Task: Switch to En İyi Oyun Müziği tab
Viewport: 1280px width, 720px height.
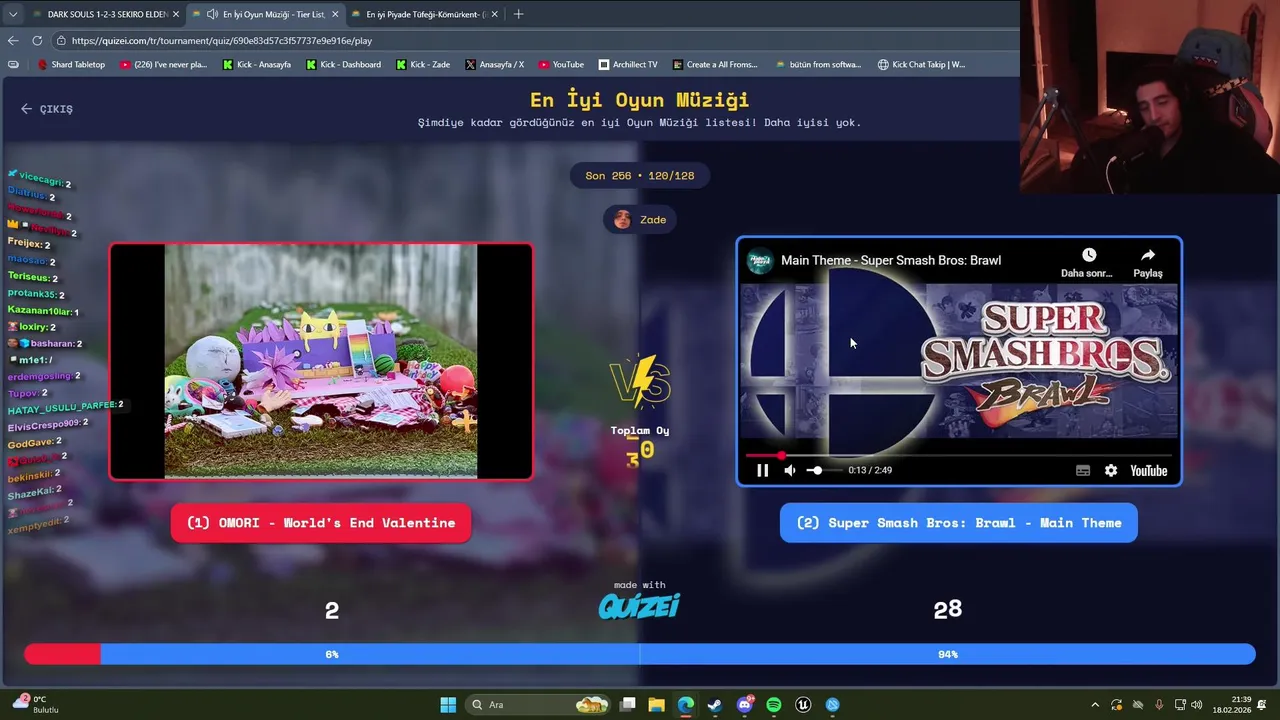Action: 265,14
